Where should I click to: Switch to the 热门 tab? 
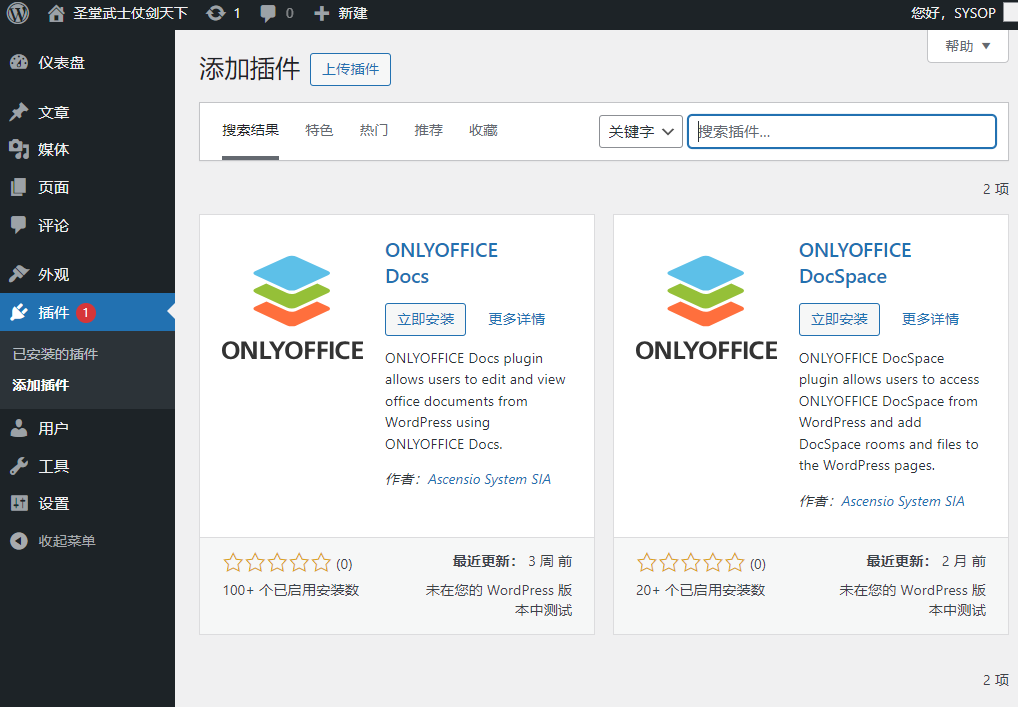[x=374, y=130]
